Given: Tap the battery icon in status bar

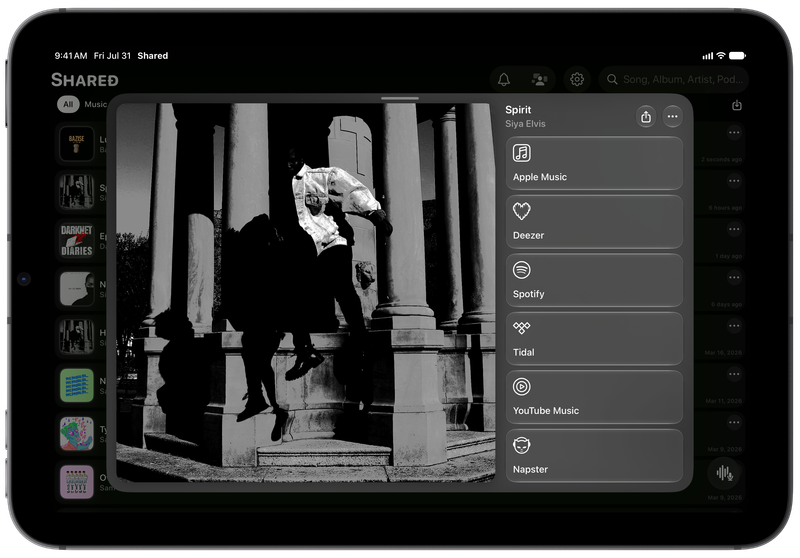Looking at the screenshot, I should click(737, 56).
